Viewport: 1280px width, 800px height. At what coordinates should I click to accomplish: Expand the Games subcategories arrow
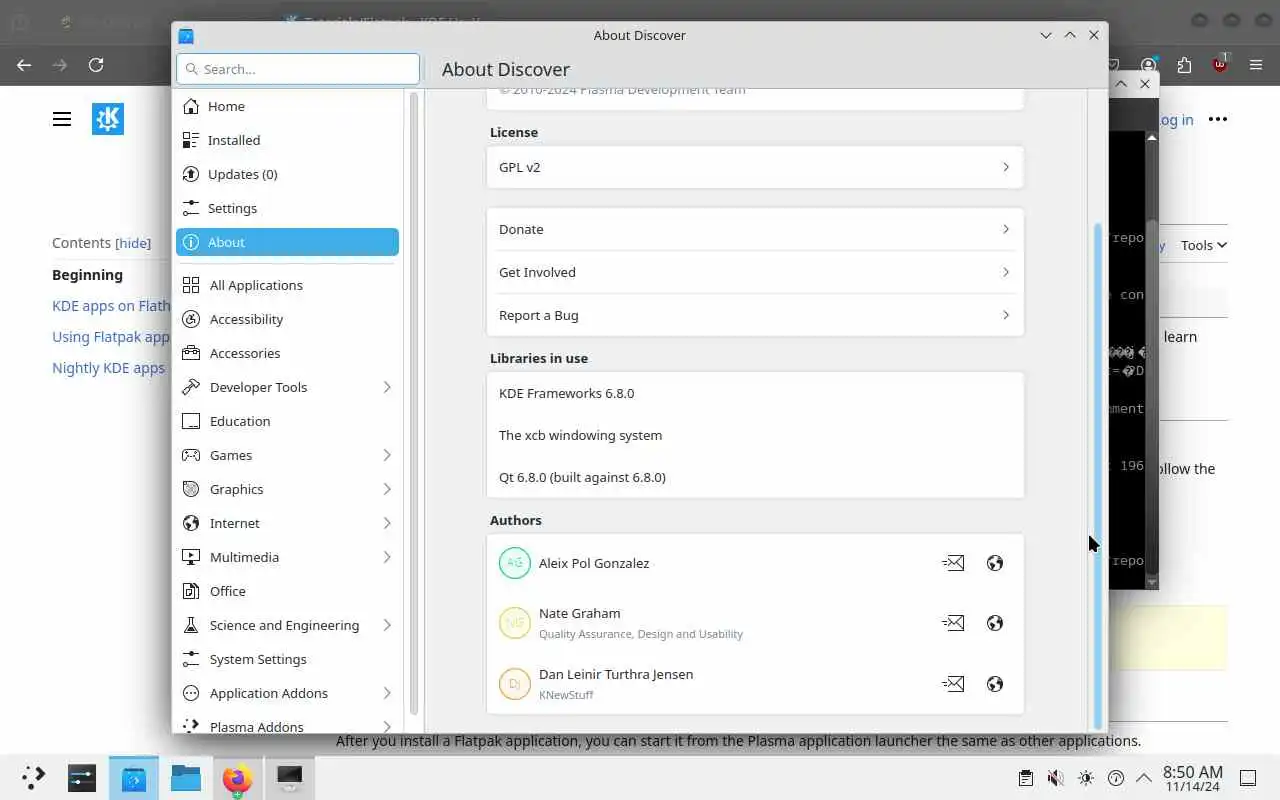tap(387, 455)
